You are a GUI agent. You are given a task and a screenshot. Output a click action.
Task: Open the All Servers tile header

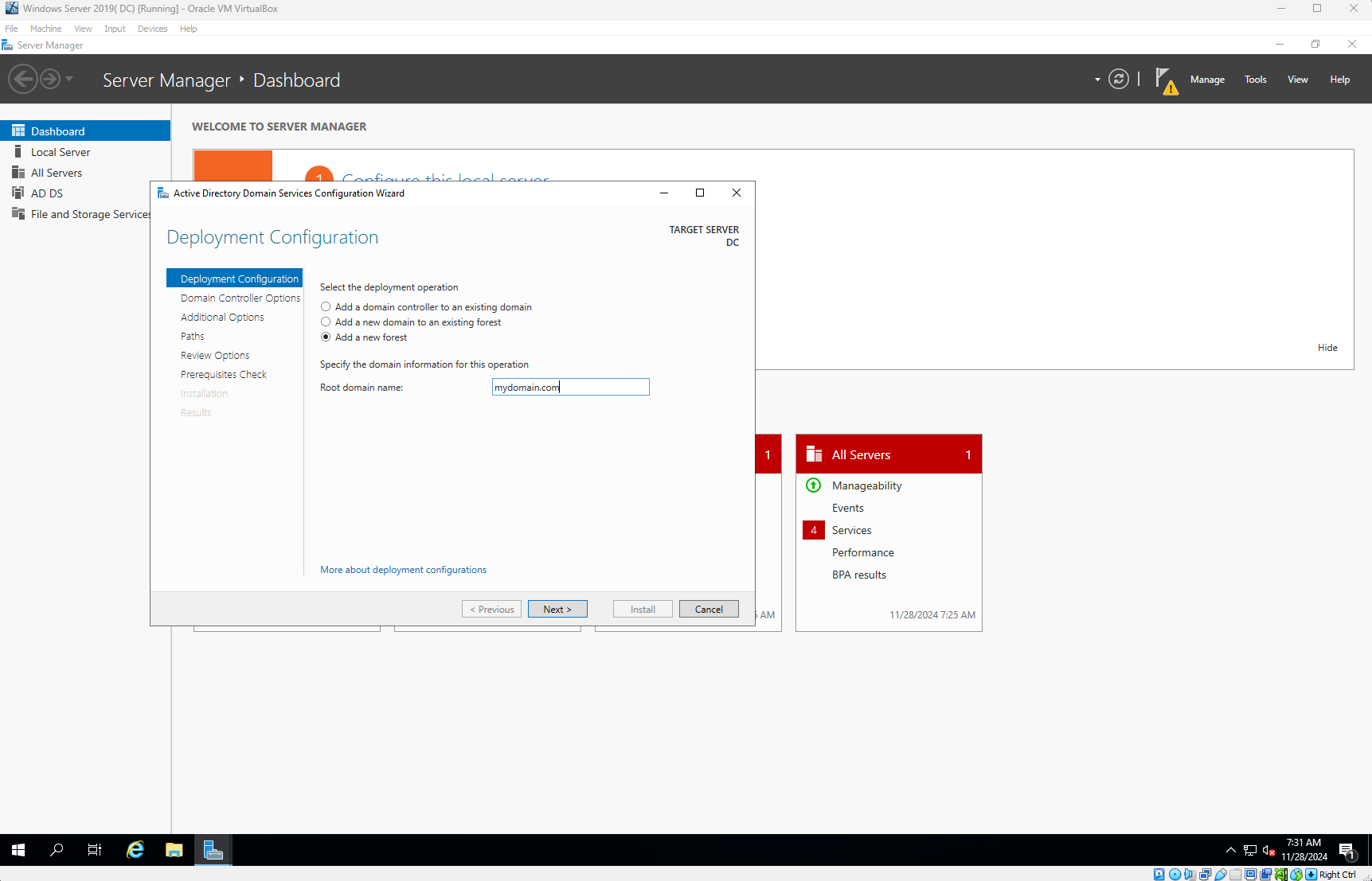[889, 454]
